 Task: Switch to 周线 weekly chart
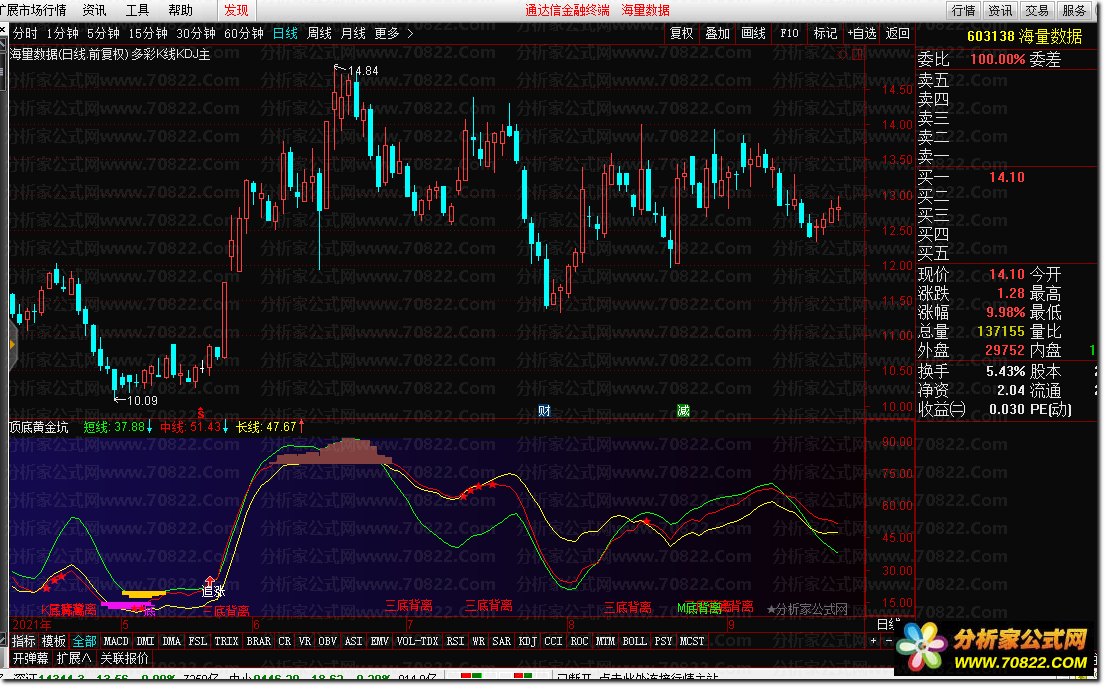pyautogui.click(x=319, y=33)
